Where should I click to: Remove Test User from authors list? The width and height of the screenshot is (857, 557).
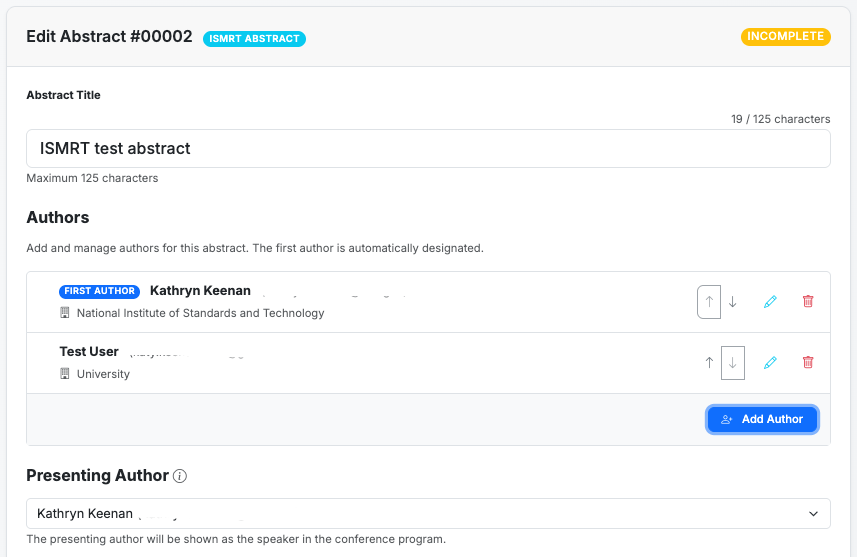click(x=808, y=363)
